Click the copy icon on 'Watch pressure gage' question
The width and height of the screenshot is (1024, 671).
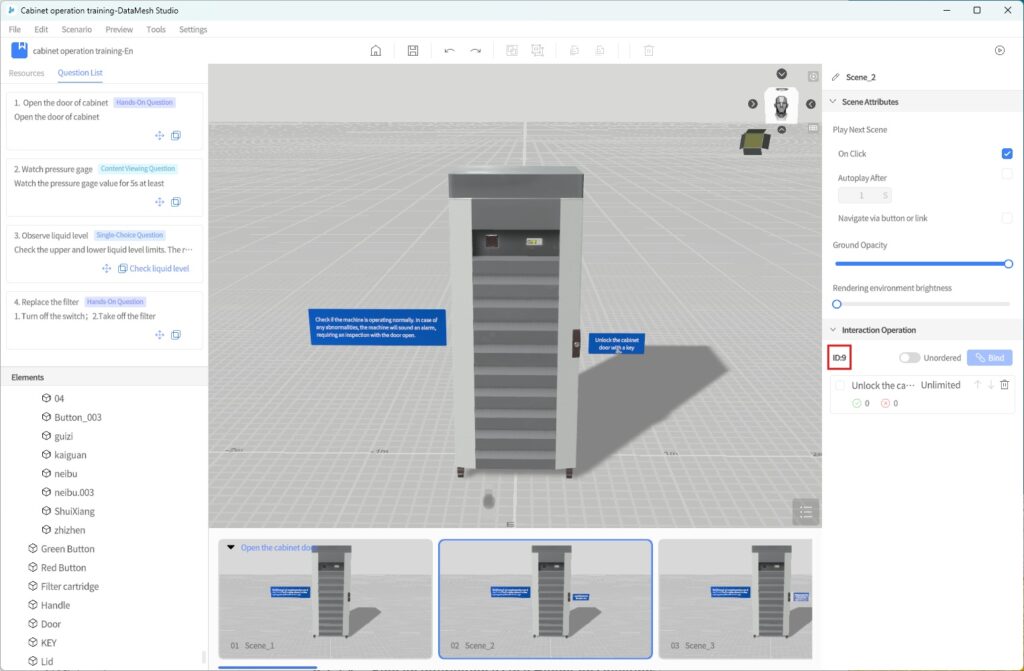coord(176,202)
